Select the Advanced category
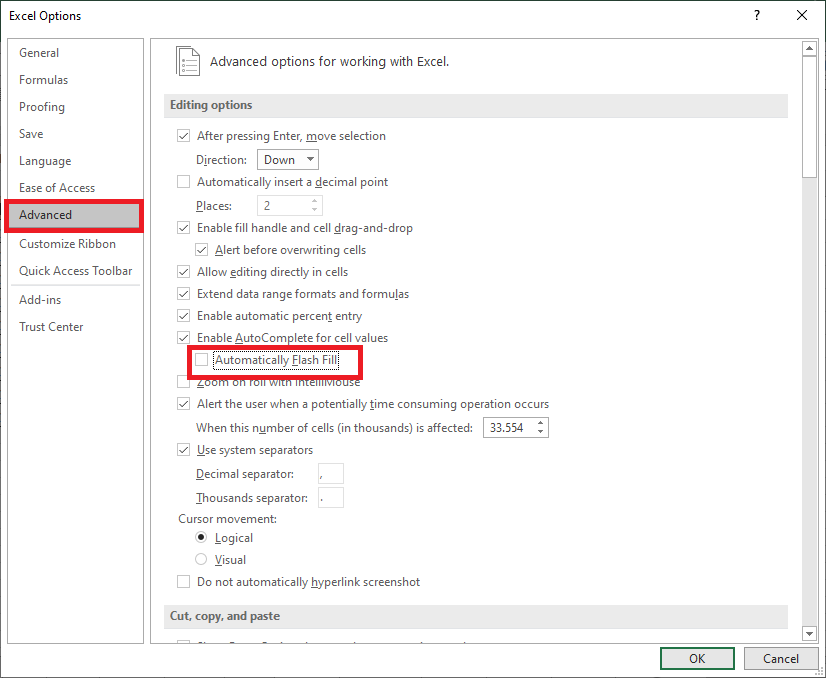The image size is (826, 678). coord(74,215)
